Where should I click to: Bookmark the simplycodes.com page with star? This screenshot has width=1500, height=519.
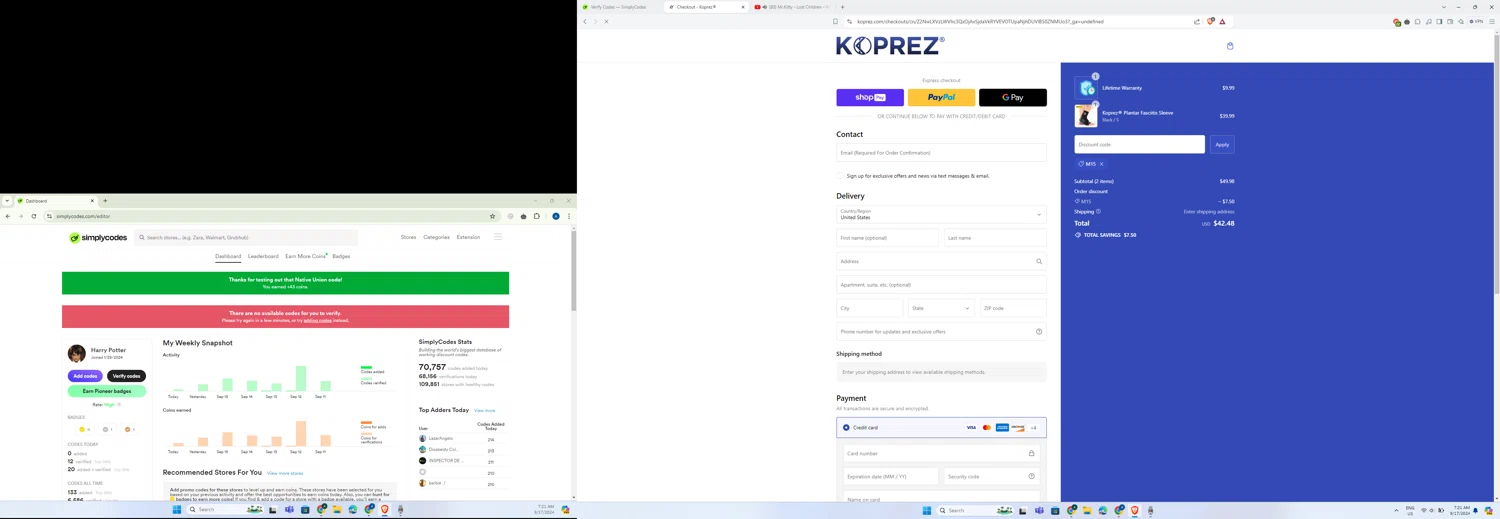[492, 216]
